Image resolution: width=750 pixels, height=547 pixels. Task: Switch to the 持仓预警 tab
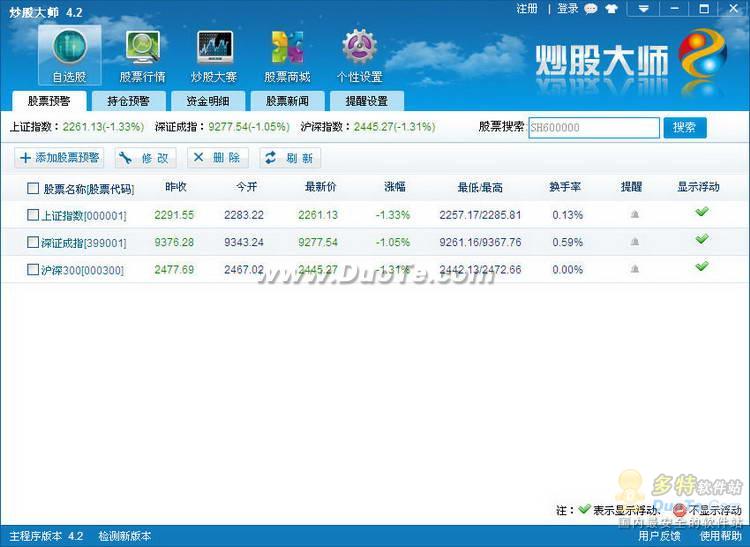(x=128, y=101)
